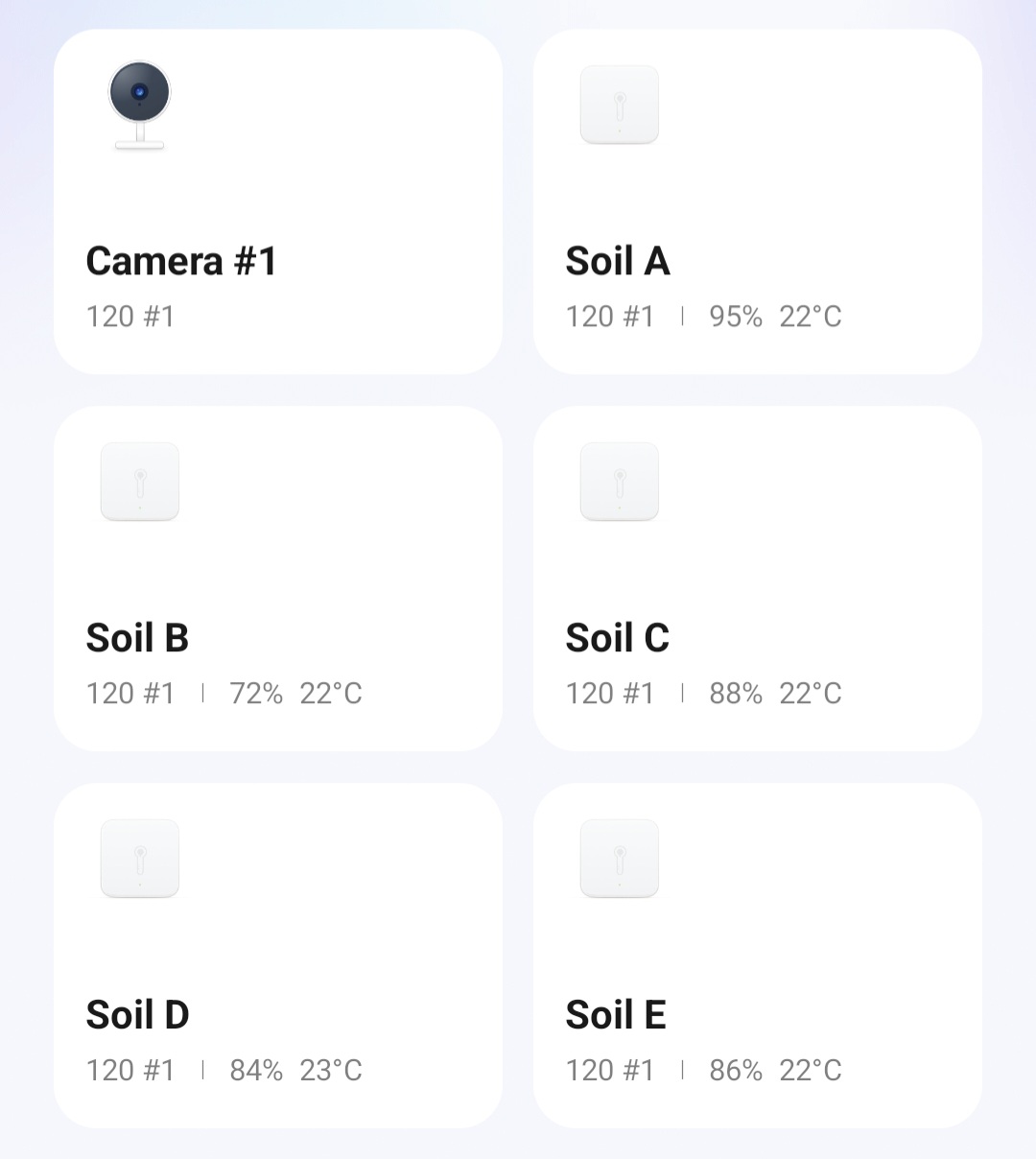Open the Soil D name label
Image resolution: width=1036 pixels, height=1159 pixels.
[138, 1015]
